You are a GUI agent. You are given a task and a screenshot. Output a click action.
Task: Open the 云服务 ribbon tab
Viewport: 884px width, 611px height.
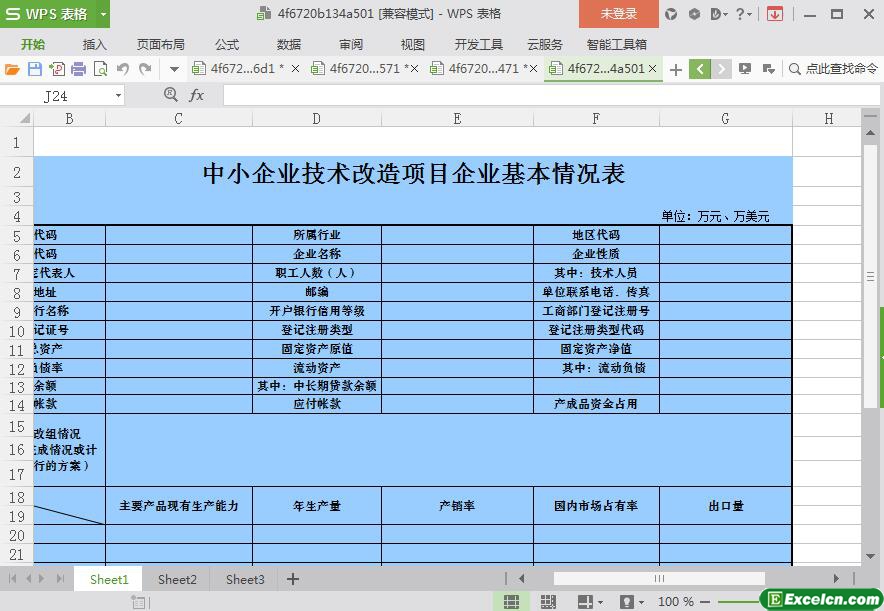(545, 45)
